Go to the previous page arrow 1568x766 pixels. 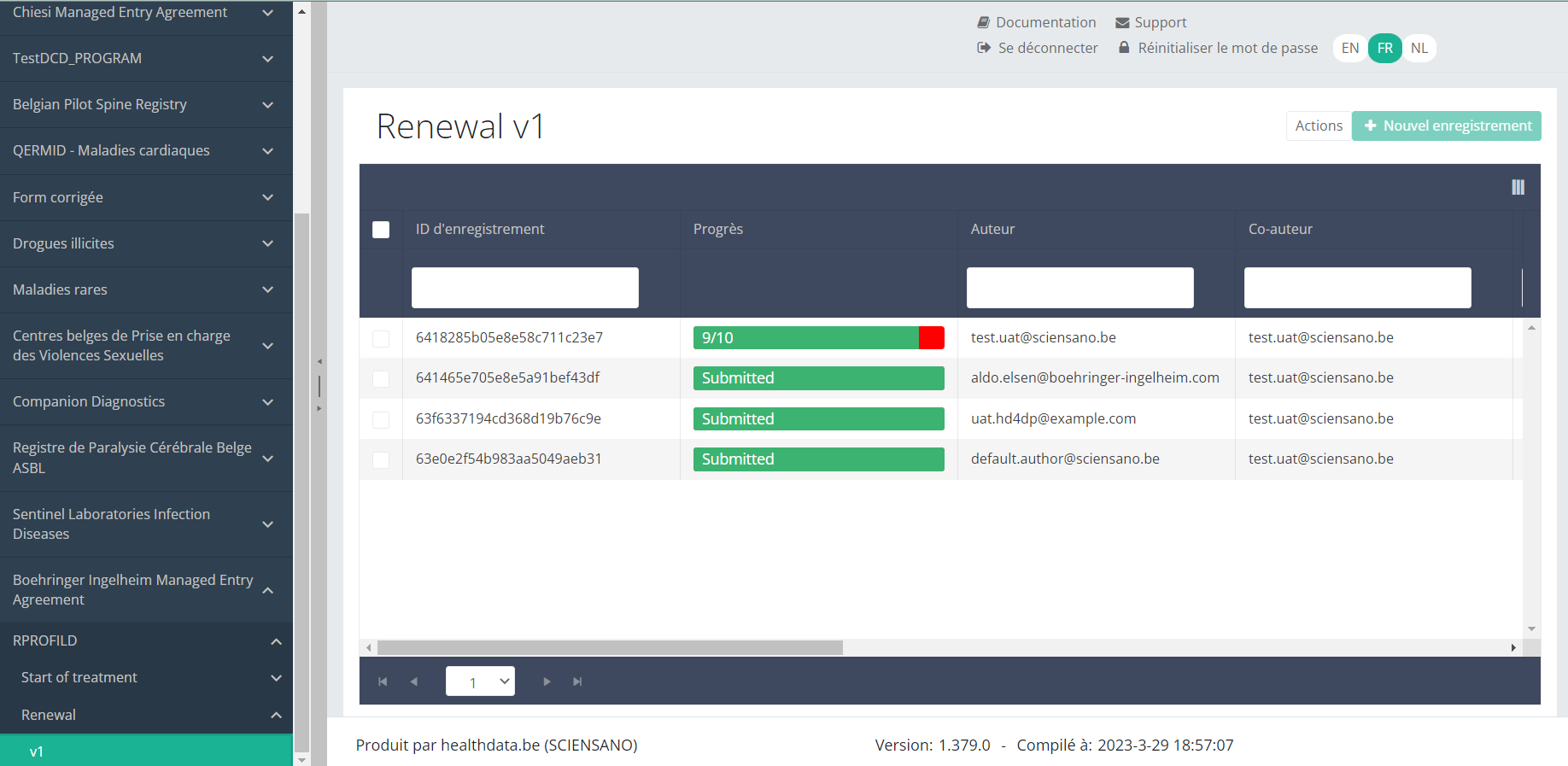[414, 681]
